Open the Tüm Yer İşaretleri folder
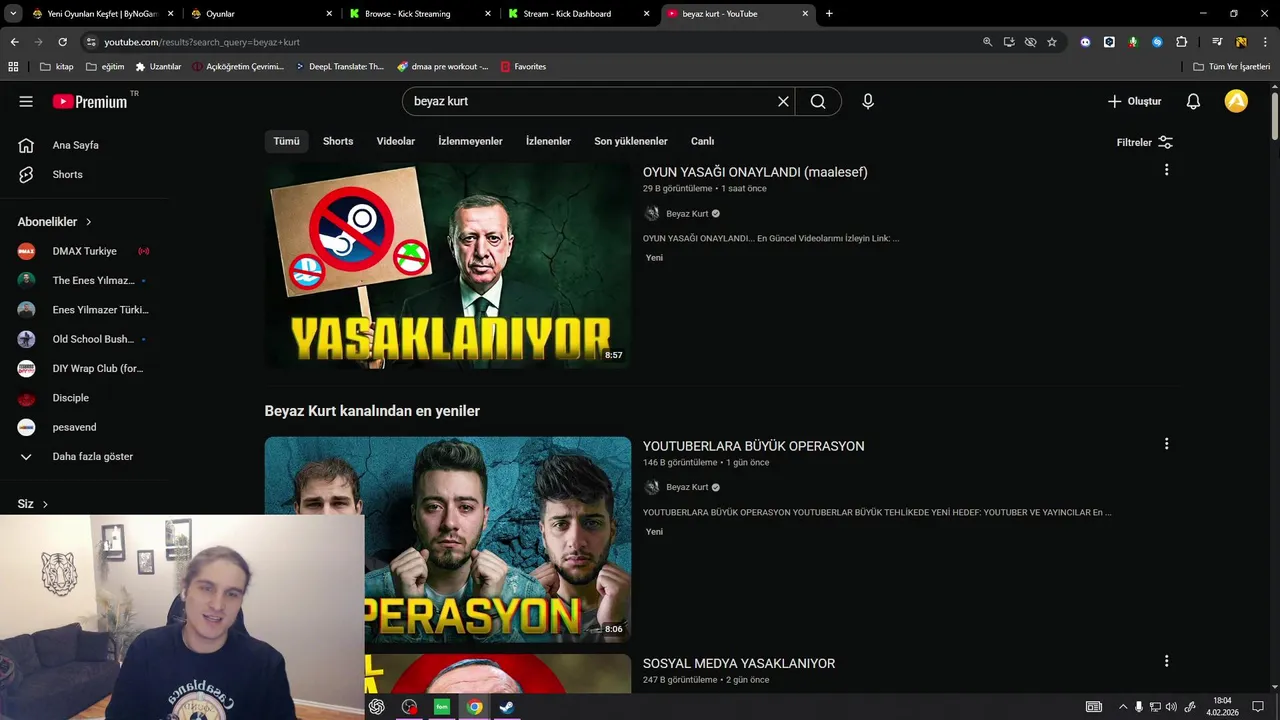This screenshot has width=1280, height=720. click(x=1232, y=67)
